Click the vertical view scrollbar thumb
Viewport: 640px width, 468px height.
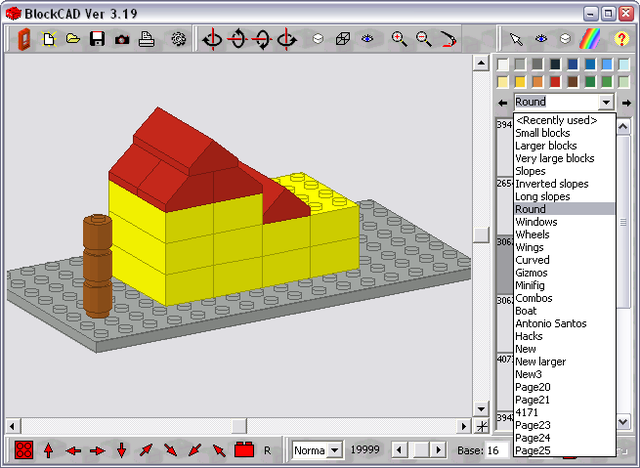tap(481, 235)
